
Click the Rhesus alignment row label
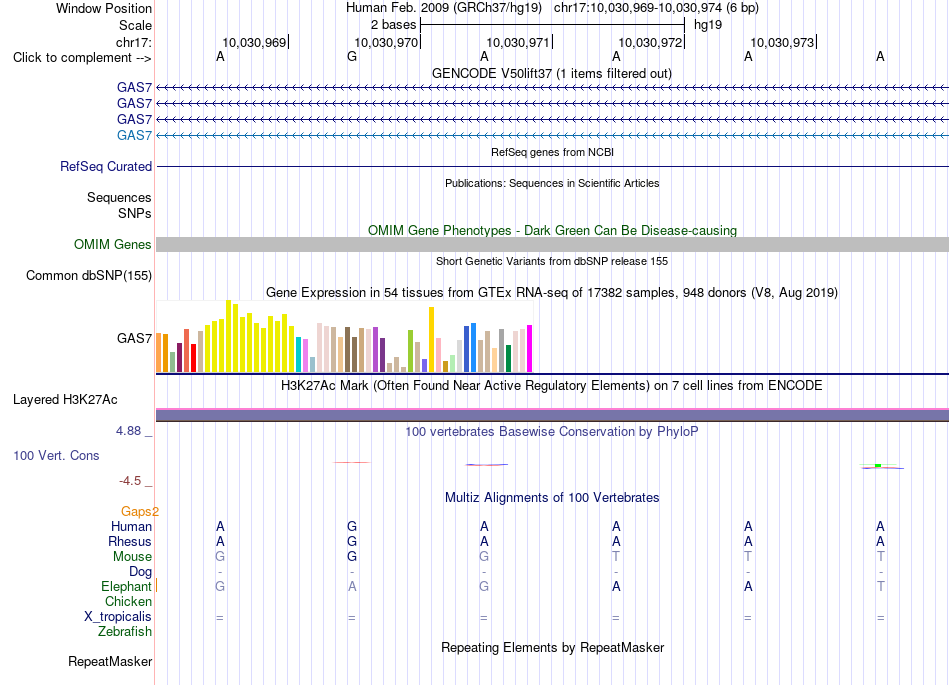point(130,541)
